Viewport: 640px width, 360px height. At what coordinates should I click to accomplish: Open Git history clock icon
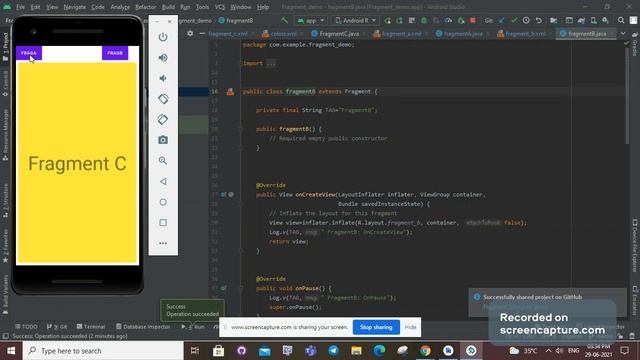point(526,20)
